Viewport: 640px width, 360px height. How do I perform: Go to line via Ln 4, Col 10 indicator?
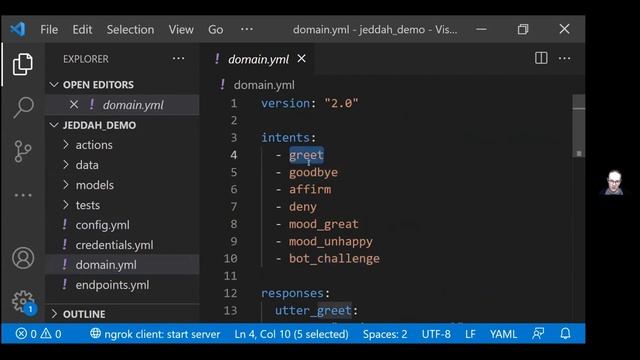291,334
